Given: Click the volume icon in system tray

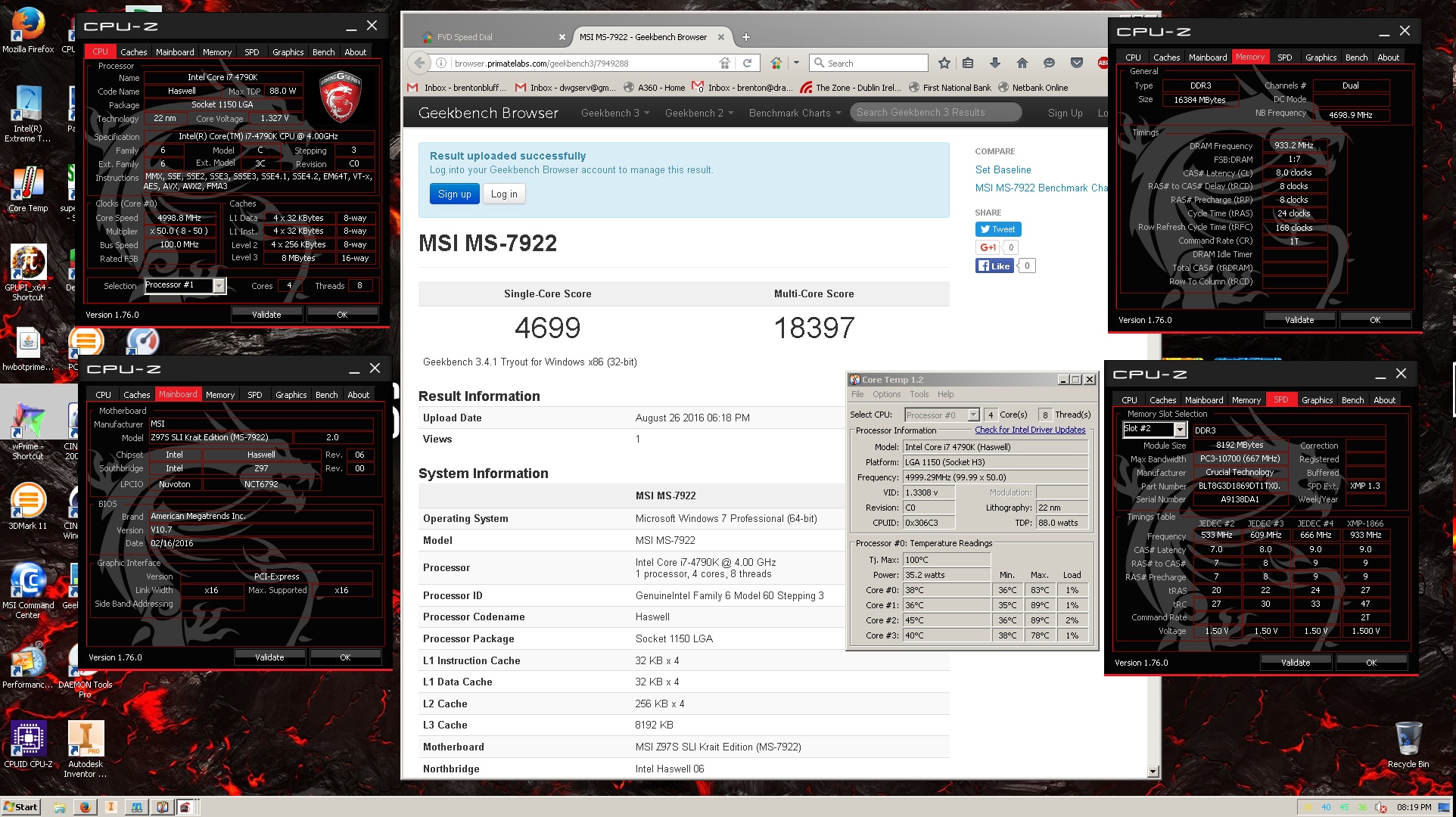Looking at the screenshot, I should (x=1380, y=807).
